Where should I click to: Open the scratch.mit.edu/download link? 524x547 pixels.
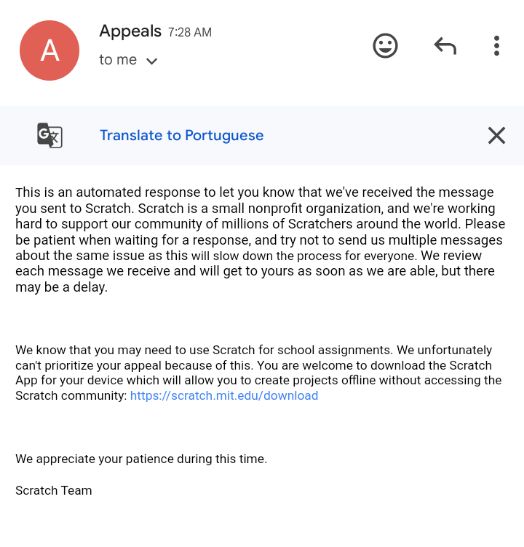224,396
